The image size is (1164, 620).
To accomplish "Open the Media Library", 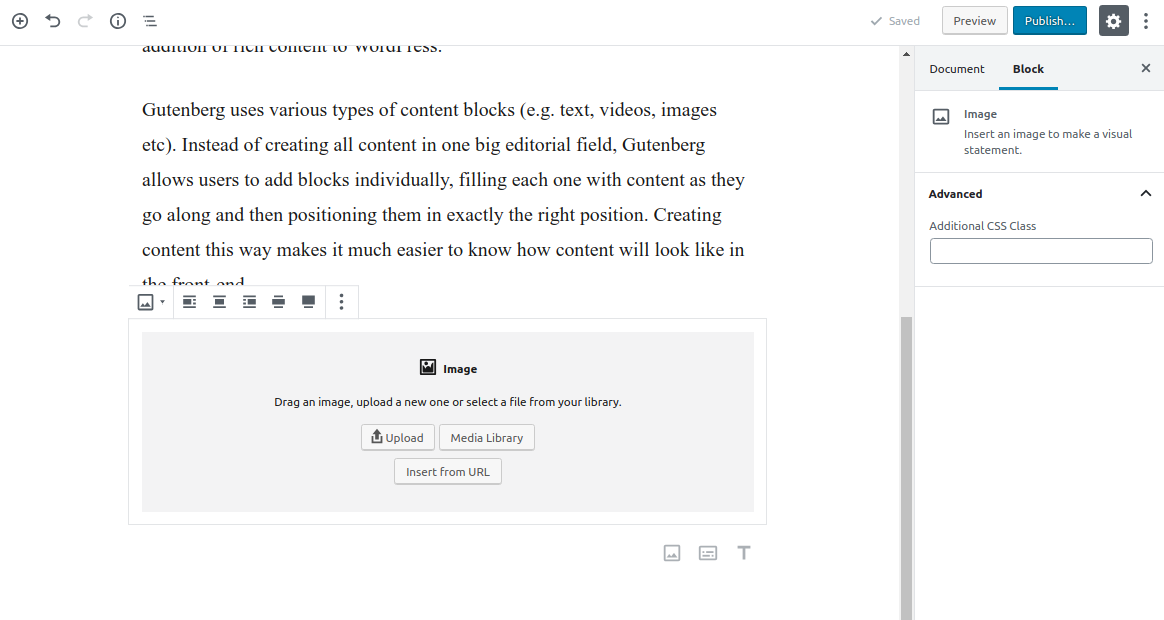I will [486, 437].
